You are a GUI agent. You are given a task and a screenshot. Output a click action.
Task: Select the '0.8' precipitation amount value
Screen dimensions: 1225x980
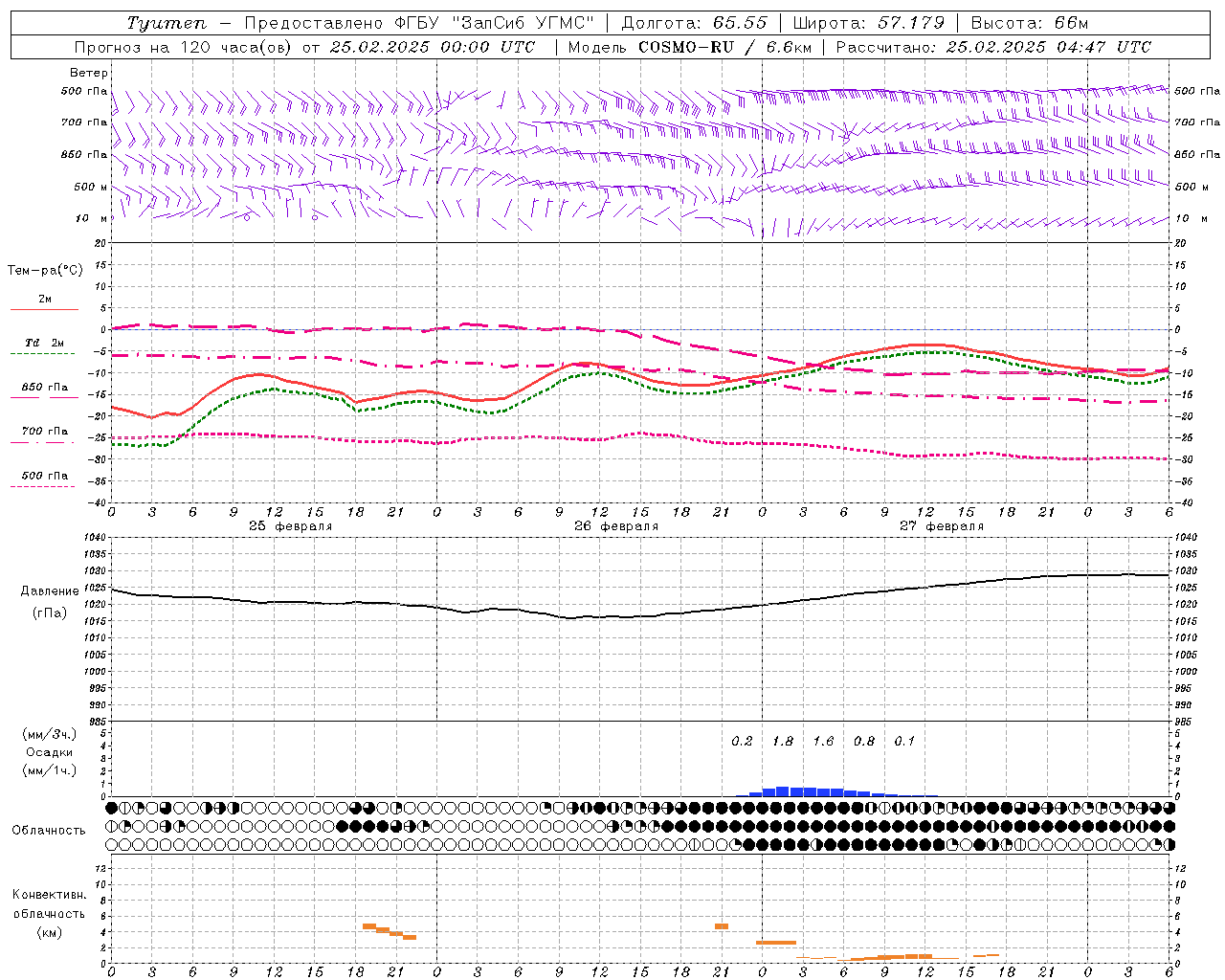tap(864, 742)
